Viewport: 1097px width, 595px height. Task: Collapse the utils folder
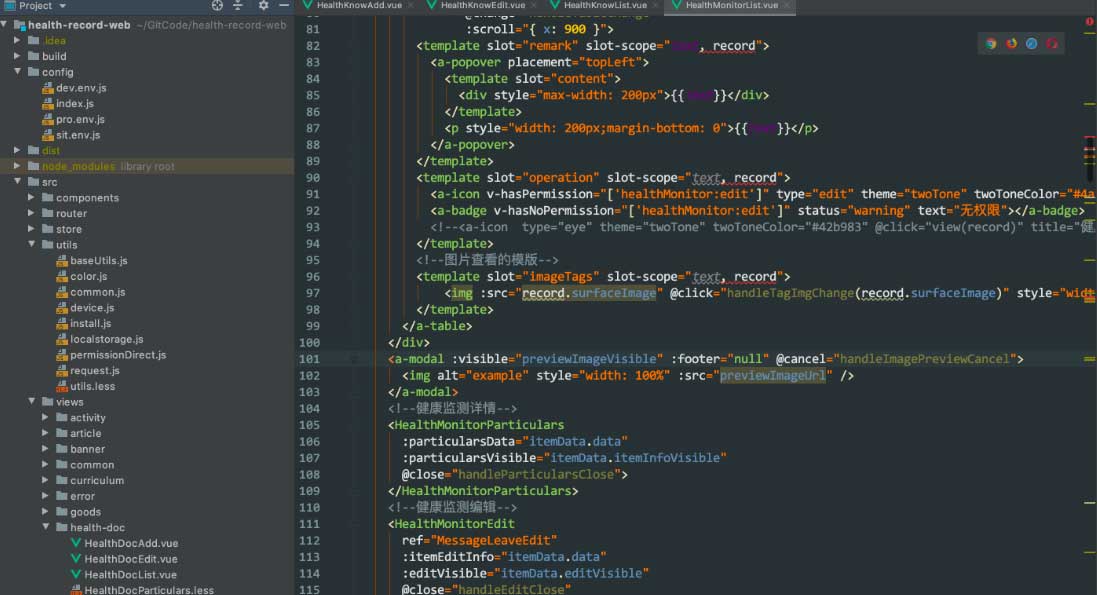pyautogui.click(x=32, y=245)
